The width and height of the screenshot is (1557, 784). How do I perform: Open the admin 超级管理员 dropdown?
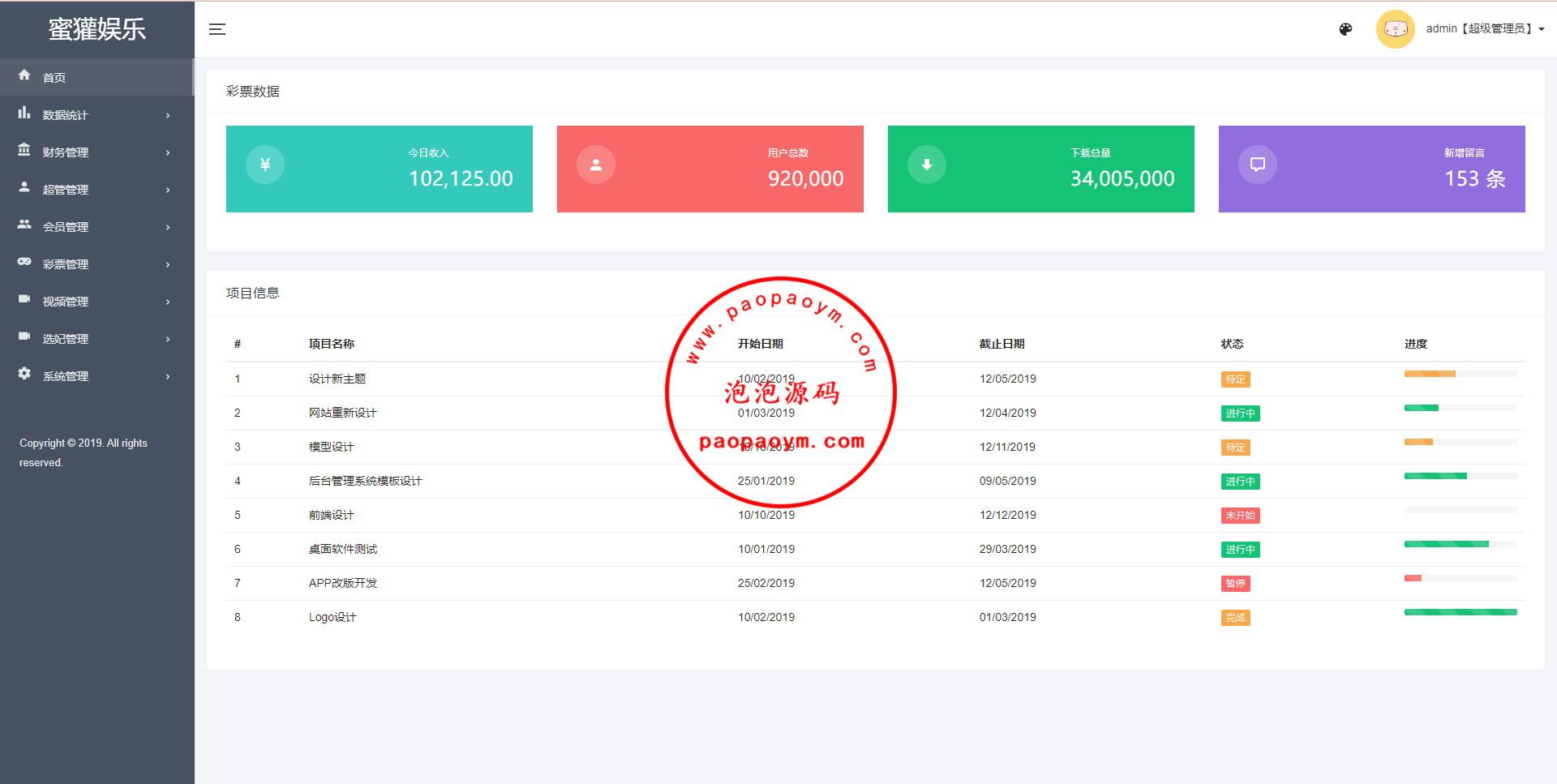tap(1484, 29)
